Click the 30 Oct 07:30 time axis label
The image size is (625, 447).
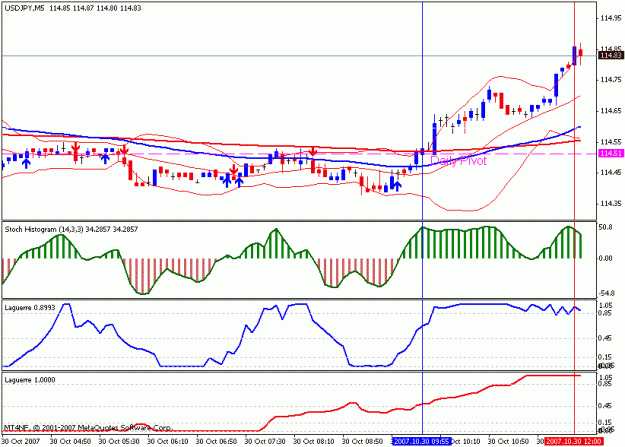coord(265,441)
